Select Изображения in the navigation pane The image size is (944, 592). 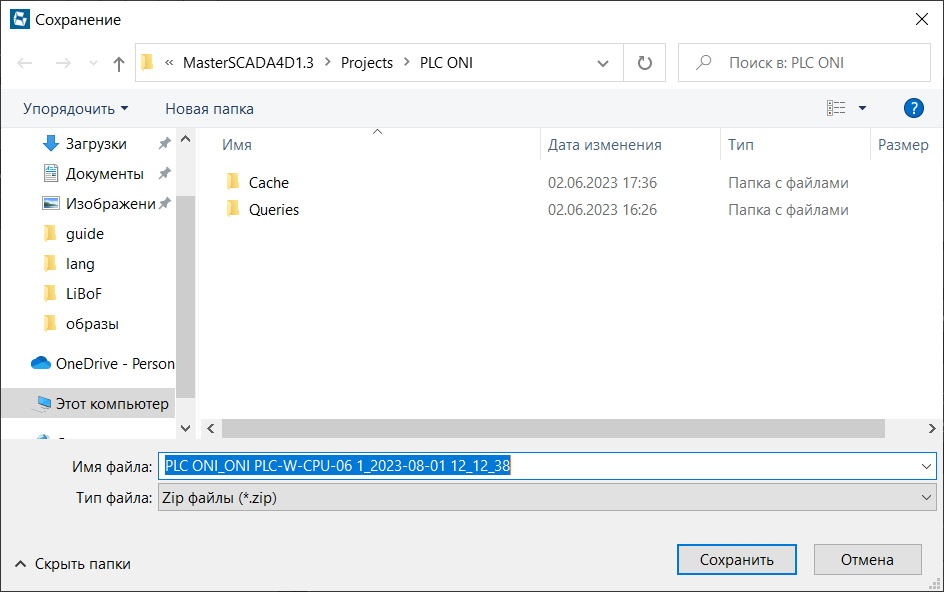[x=110, y=204]
